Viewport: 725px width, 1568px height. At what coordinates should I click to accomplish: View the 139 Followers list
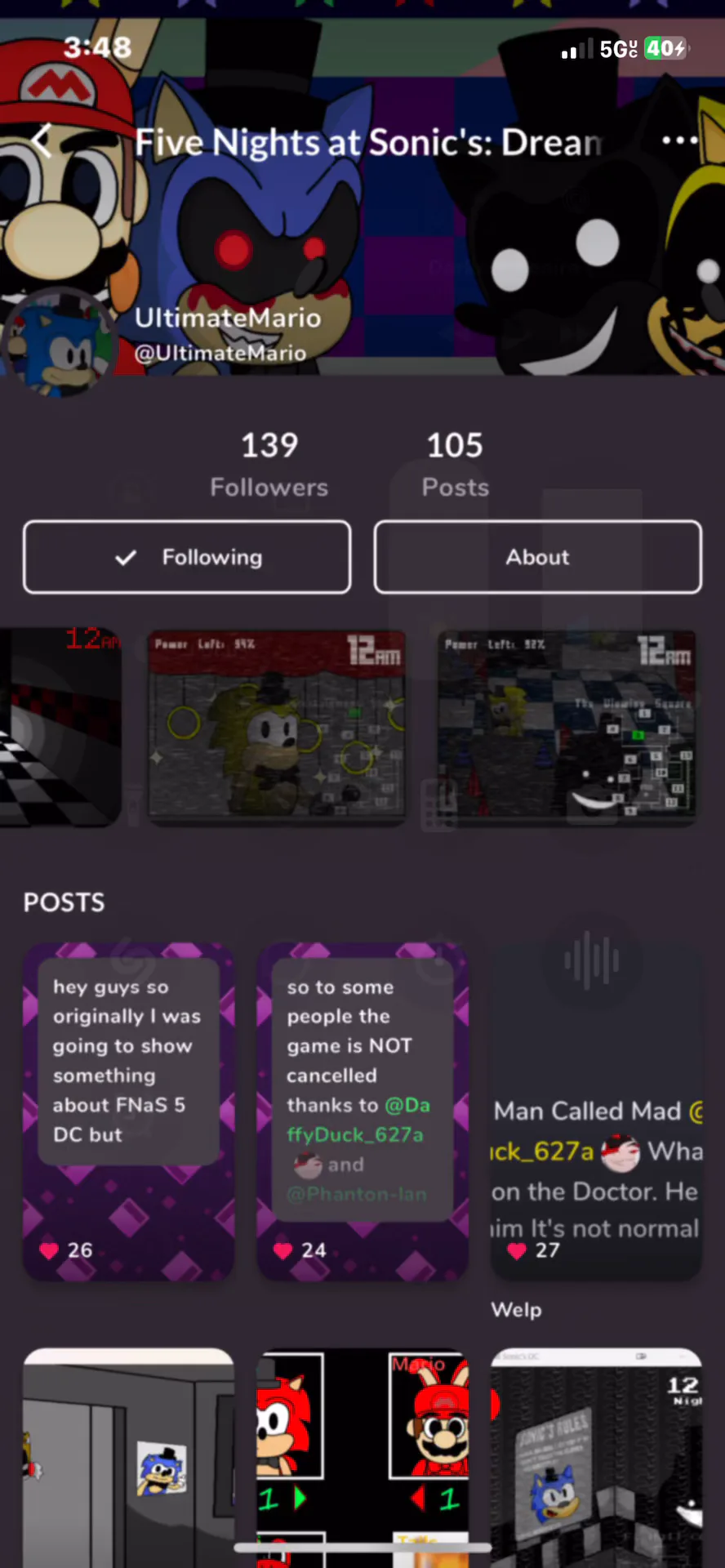click(269, 465)
